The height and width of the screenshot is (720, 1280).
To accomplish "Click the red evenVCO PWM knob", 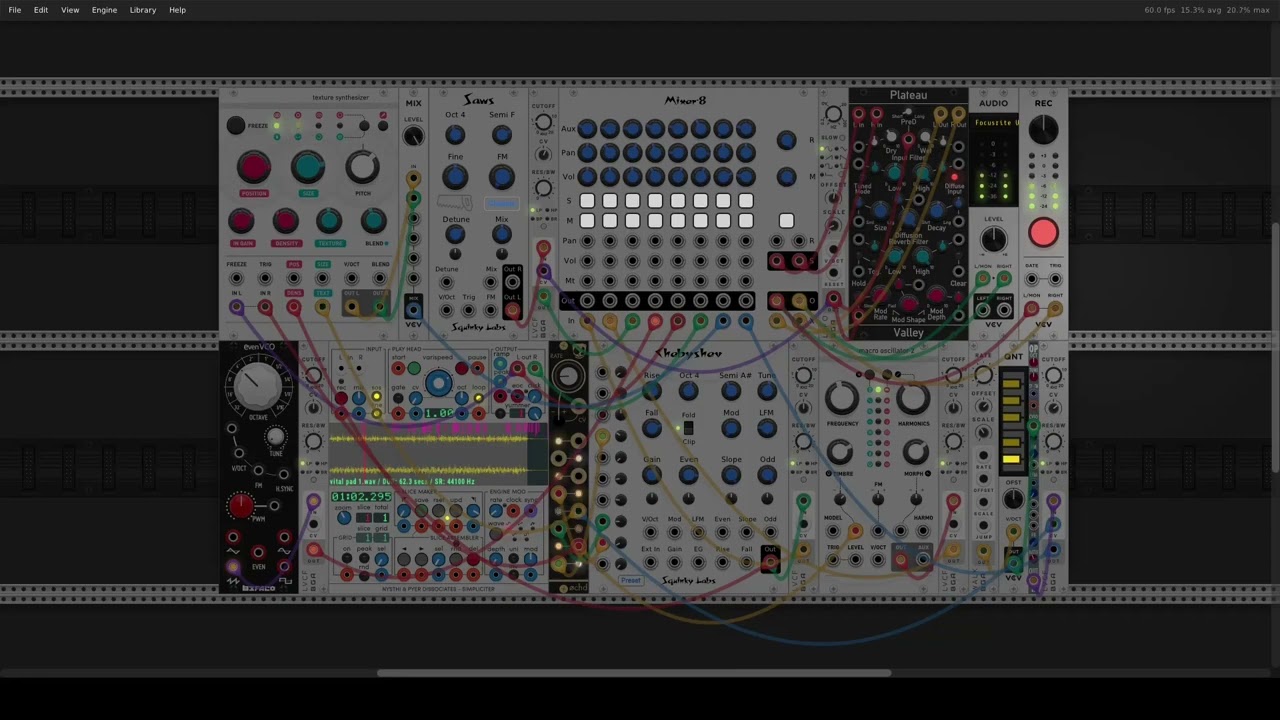I will tap(241, 506).
